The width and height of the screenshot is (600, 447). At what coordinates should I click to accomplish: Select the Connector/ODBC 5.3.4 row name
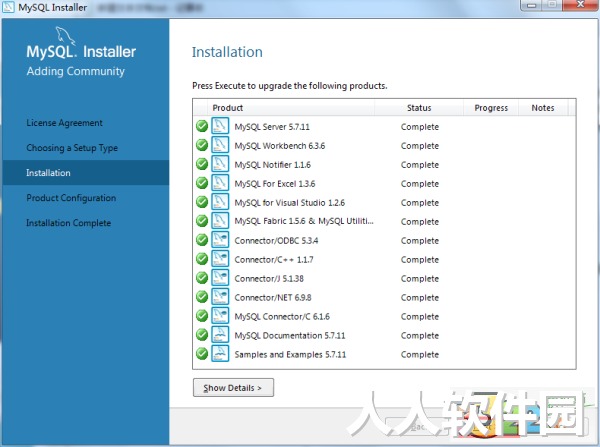point(276,241)
